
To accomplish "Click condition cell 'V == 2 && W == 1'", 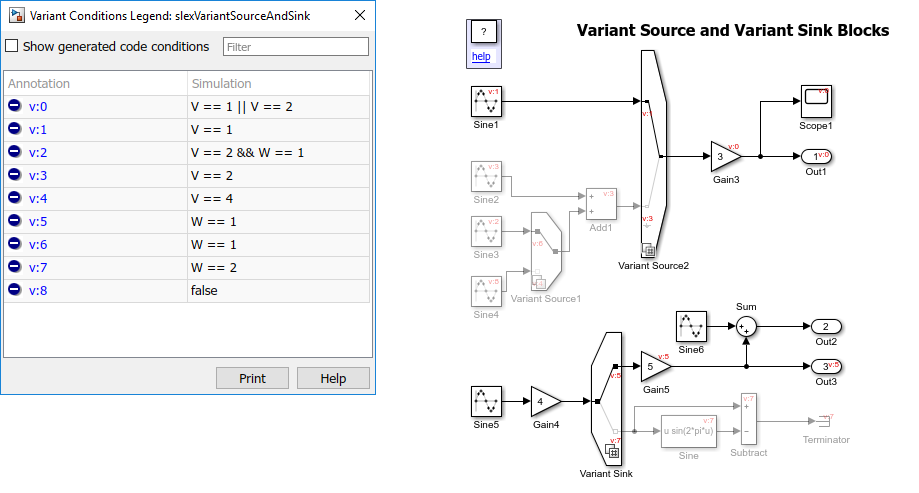I will tap(278, 152).
